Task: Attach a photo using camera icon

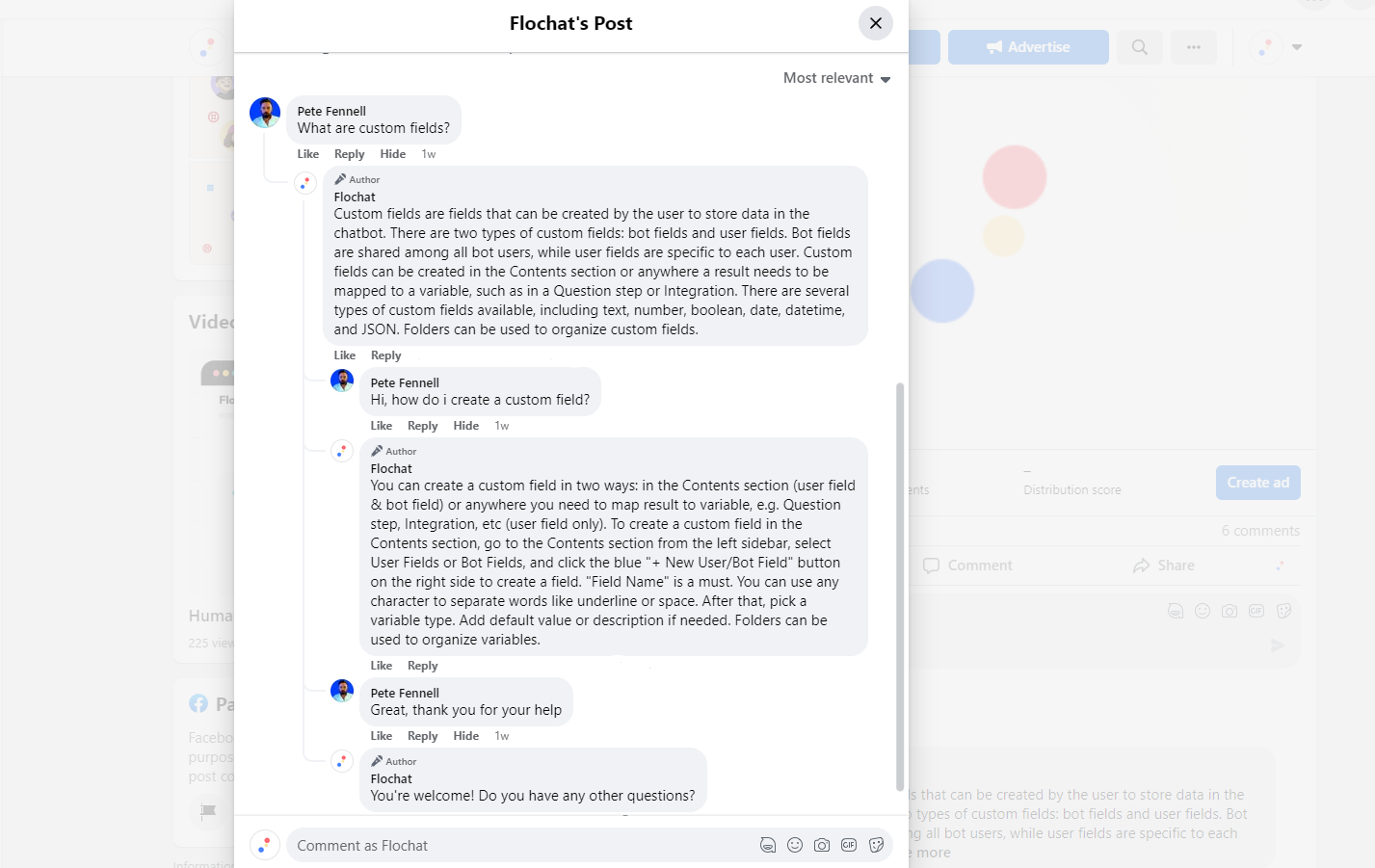Action: (822, 845)
